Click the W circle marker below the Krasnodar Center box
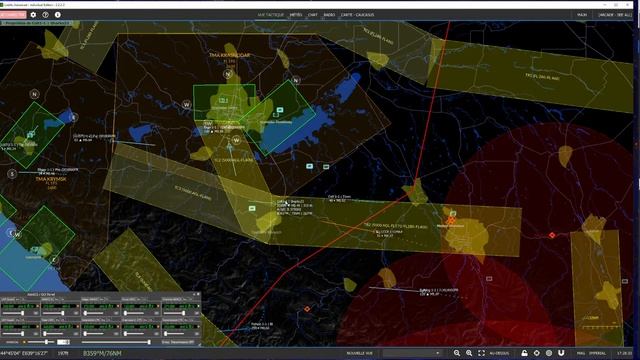 236,140
